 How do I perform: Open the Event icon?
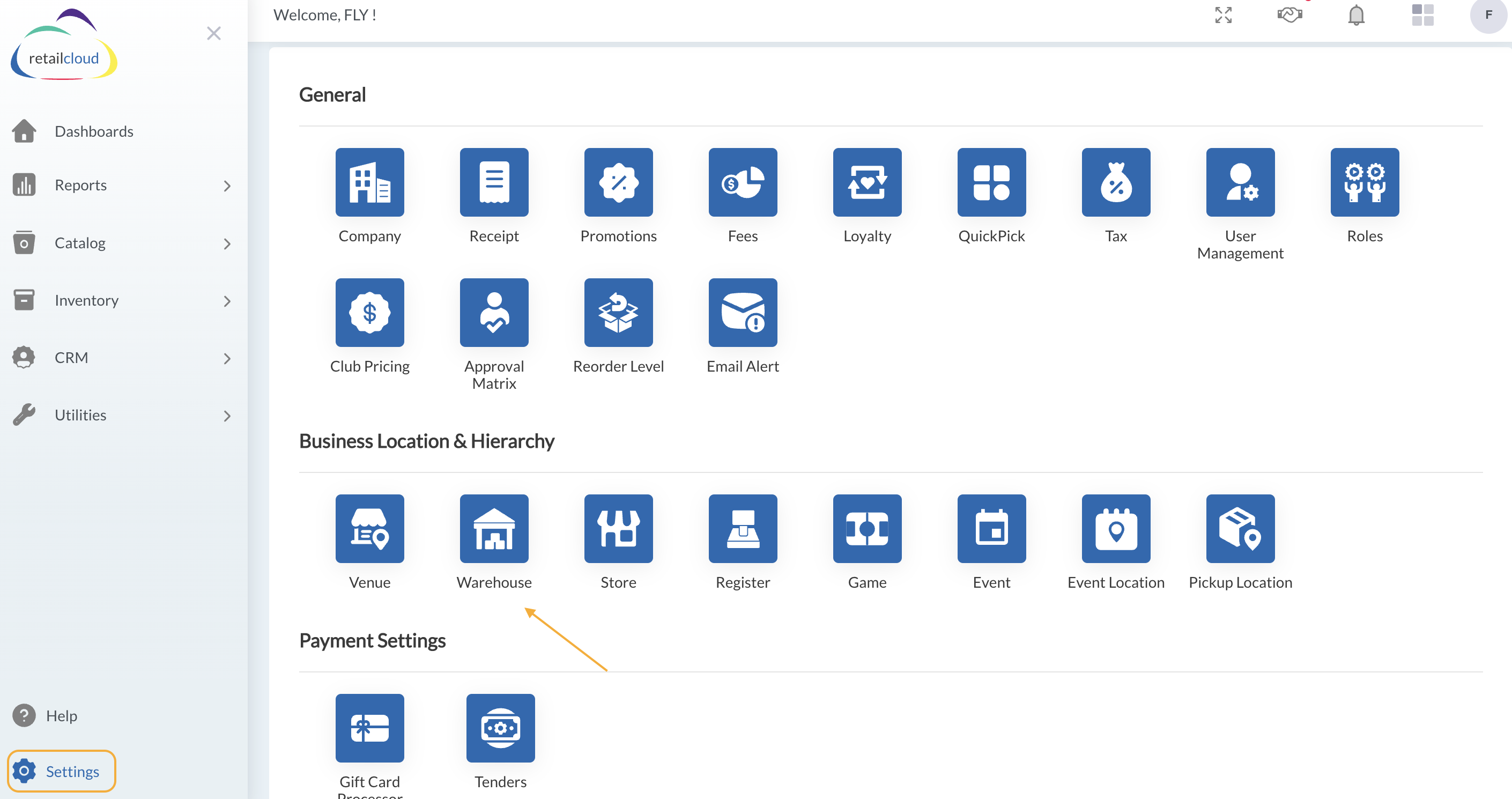pyautogui.click(x=992, y=528)
